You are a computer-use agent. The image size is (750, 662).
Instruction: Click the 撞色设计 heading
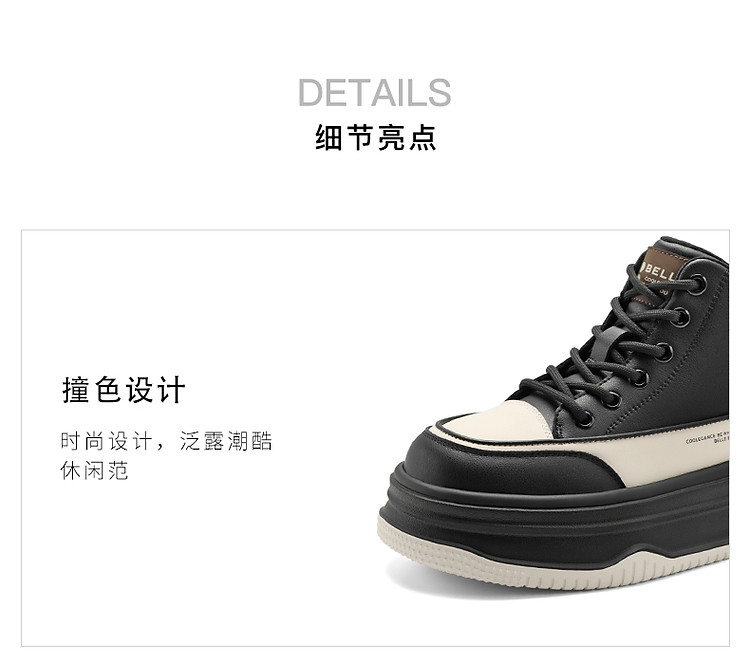coord(123,390)
